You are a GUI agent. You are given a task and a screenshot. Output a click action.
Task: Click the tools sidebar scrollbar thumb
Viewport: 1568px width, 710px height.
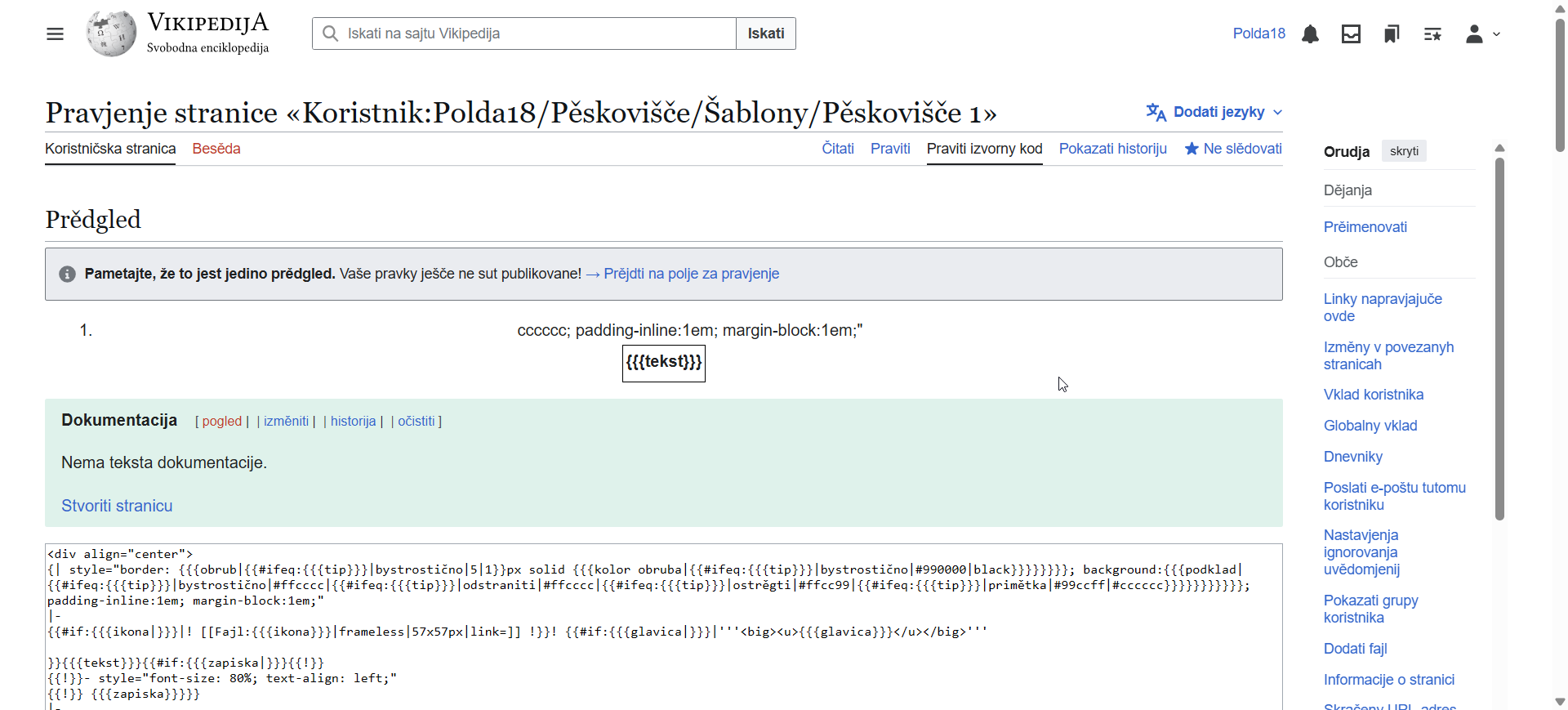coord(1499,338)
